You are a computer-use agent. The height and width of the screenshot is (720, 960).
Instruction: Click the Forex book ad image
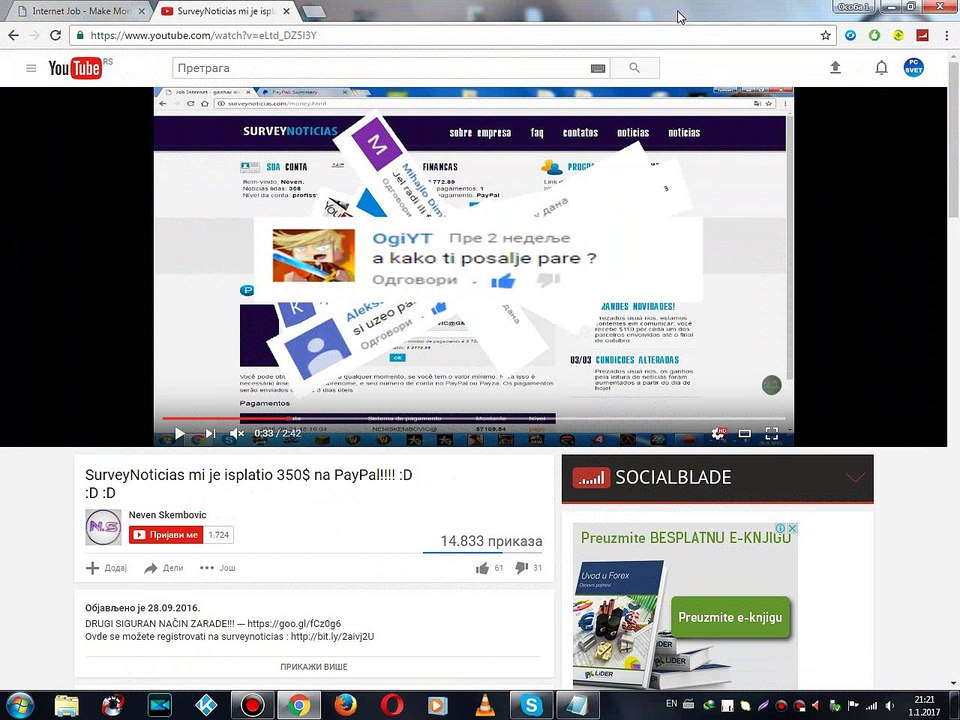(621, 623)
